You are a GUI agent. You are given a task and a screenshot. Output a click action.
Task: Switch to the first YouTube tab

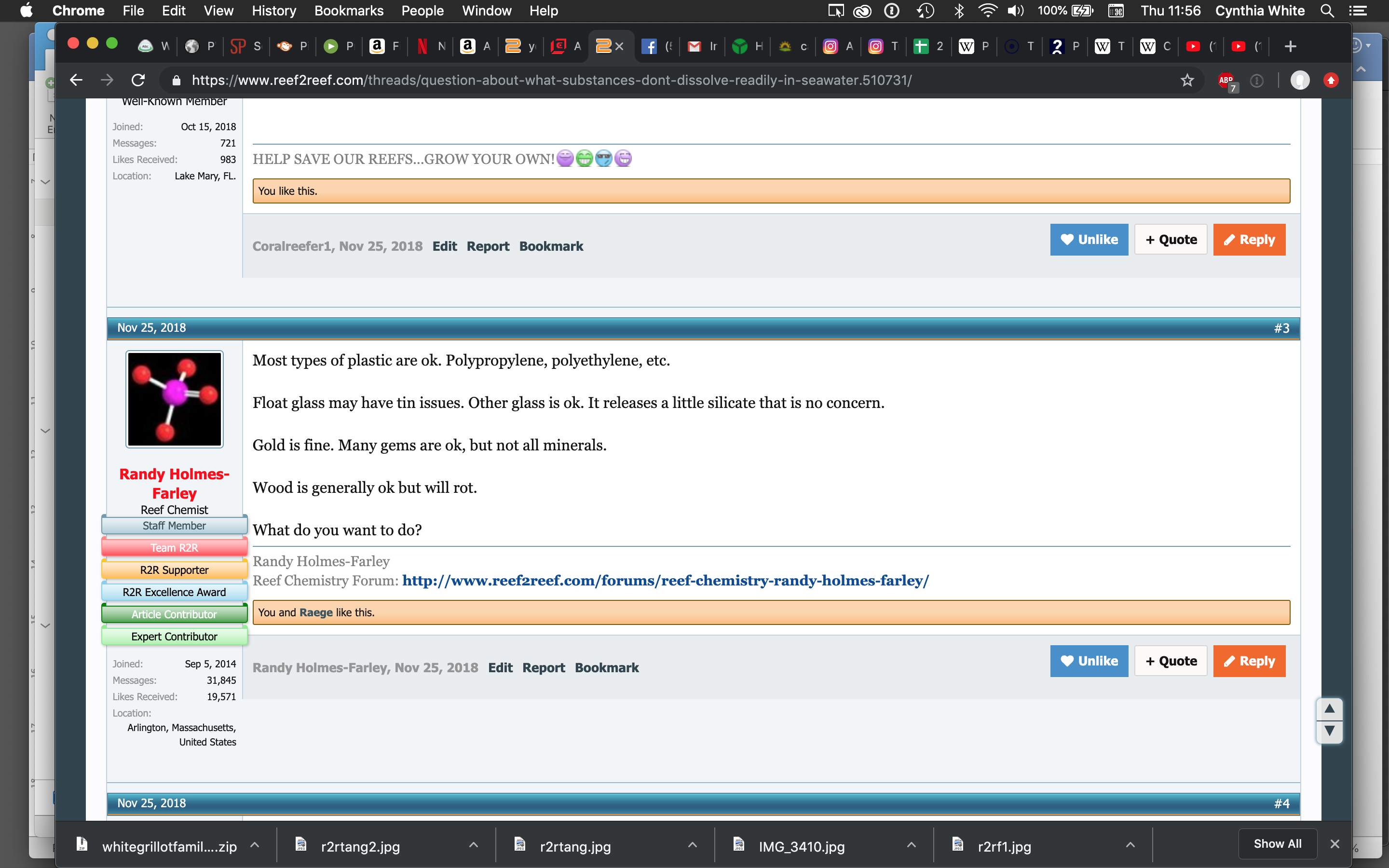coord(1201,46)
